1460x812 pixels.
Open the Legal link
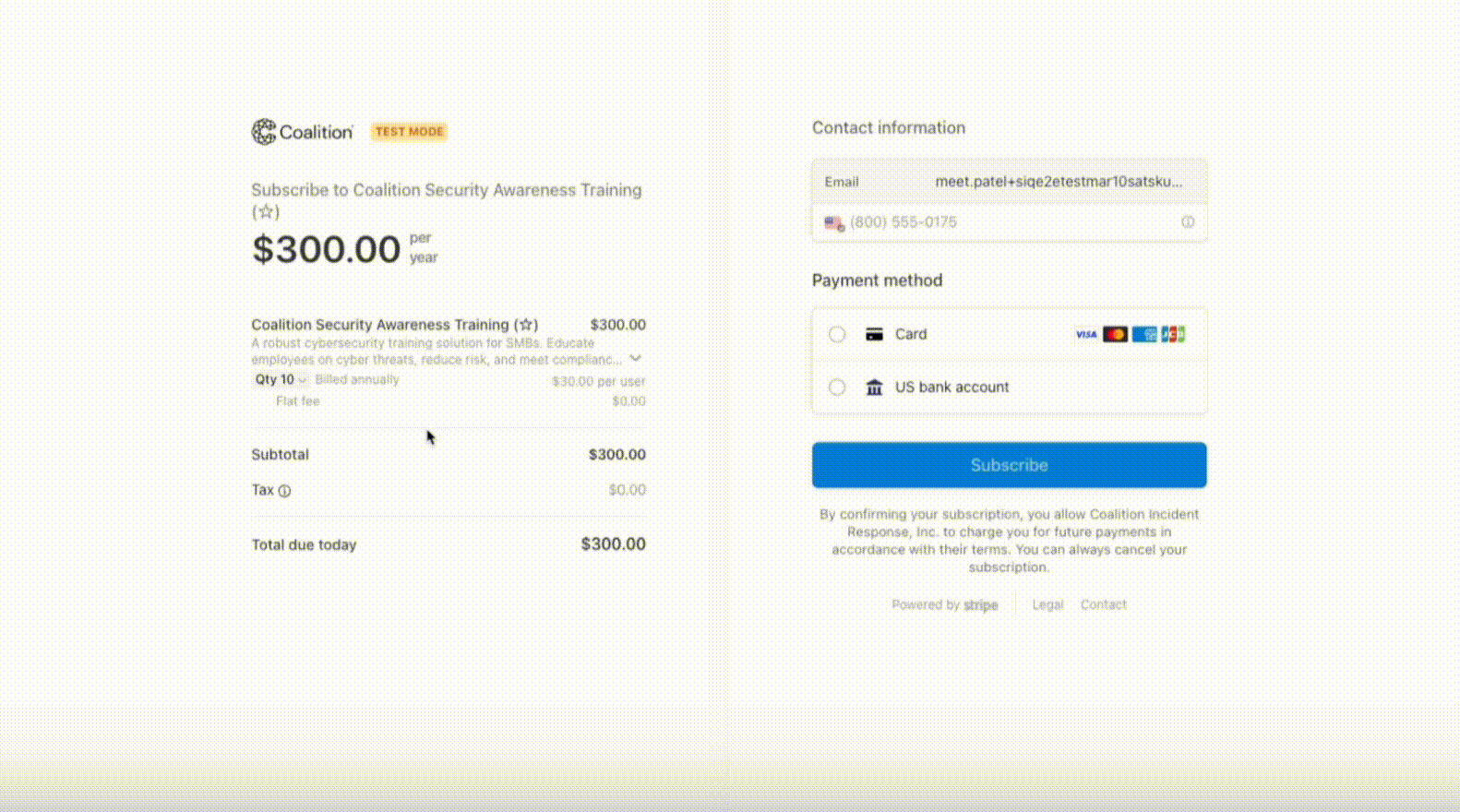[x=1047, y=605]
